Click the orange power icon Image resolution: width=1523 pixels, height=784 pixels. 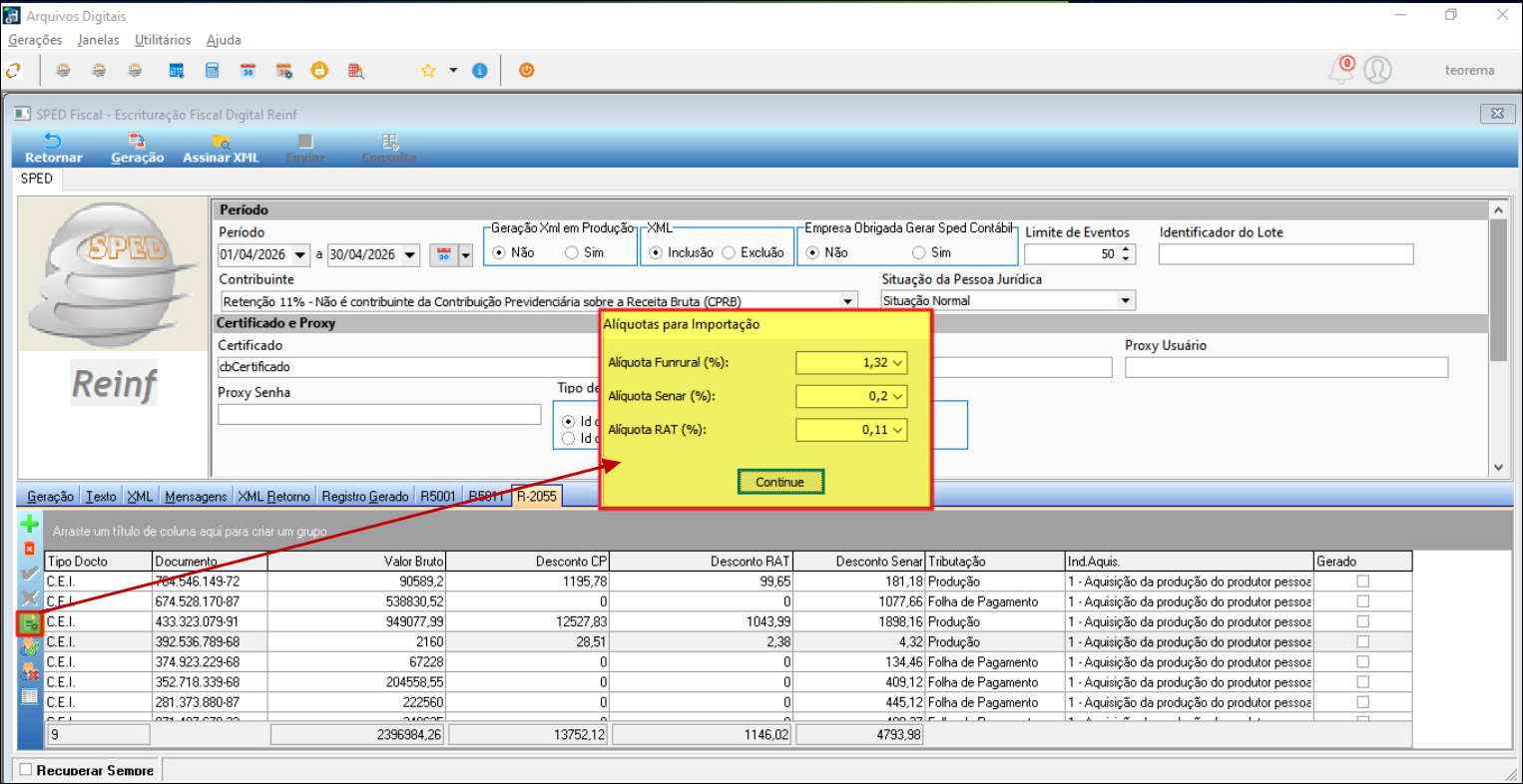coord(527,71)
